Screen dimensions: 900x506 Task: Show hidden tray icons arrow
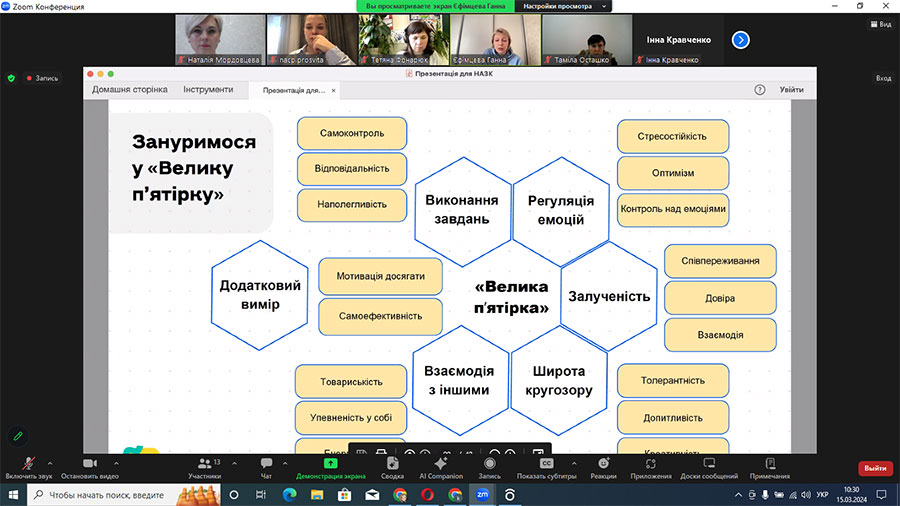pyautogui.click(x=738, y=495)
